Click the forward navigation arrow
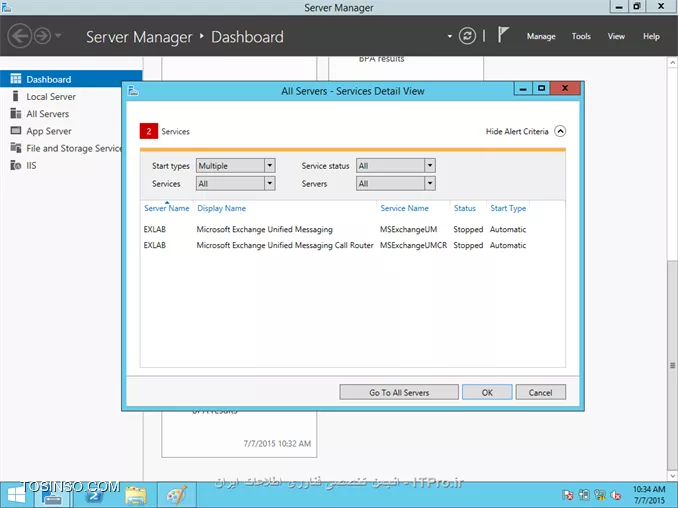 point(42,36)
